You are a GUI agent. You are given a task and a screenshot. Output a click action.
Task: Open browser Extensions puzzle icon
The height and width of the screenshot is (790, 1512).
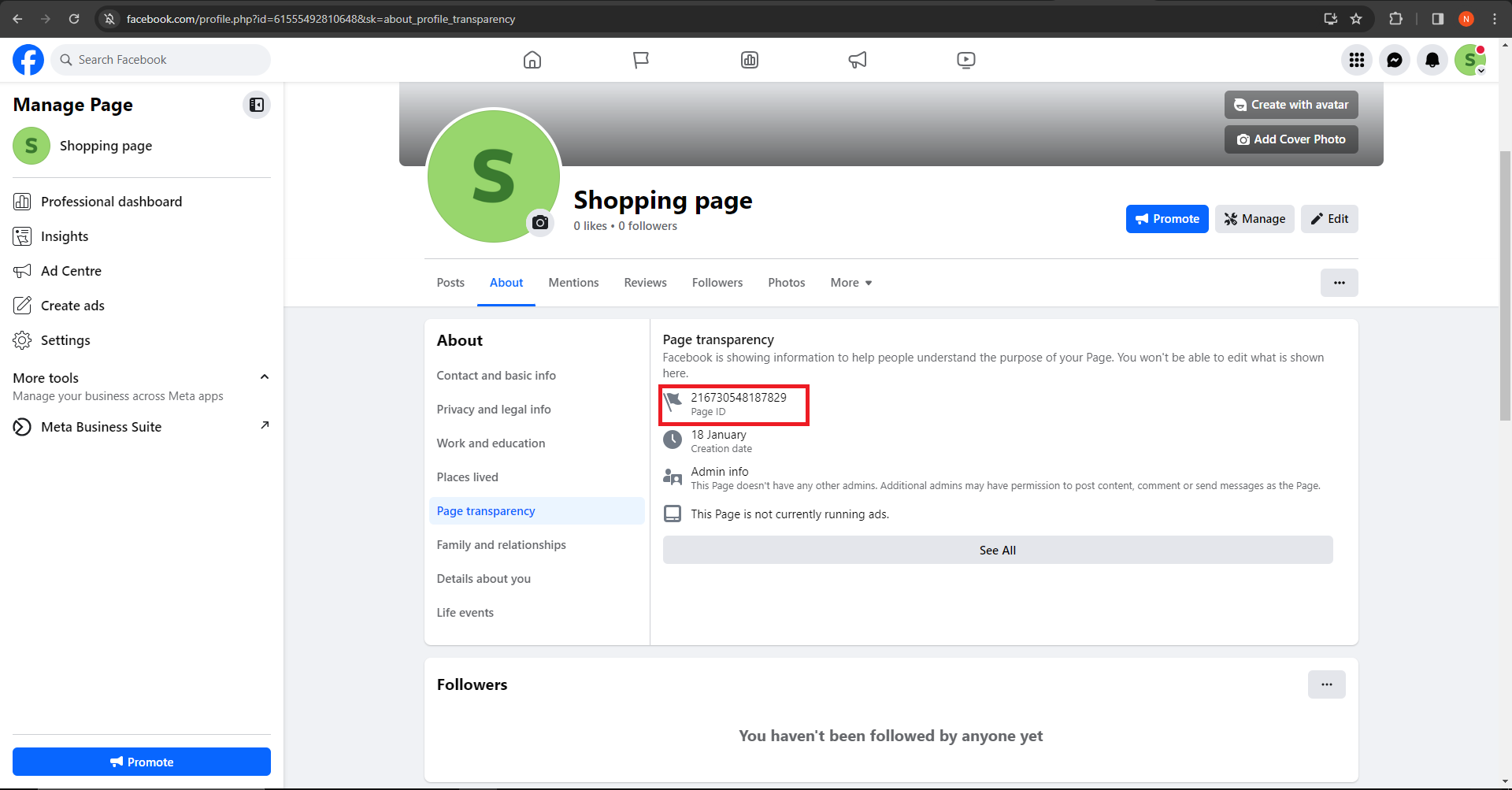click(x=1396, y=19)
